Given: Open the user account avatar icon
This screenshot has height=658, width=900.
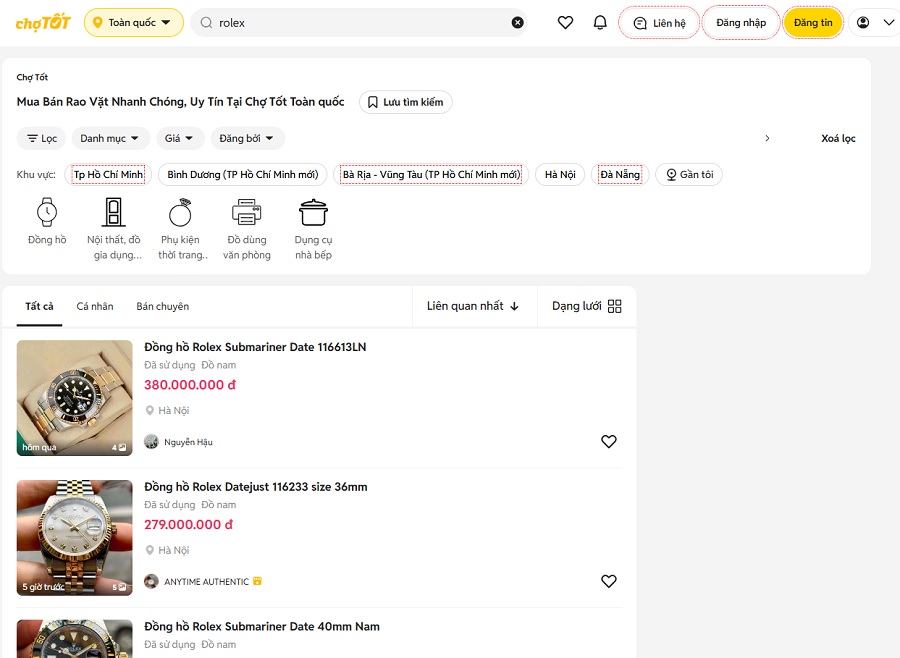Looking at the screenshot, I should tap(863, 22).
